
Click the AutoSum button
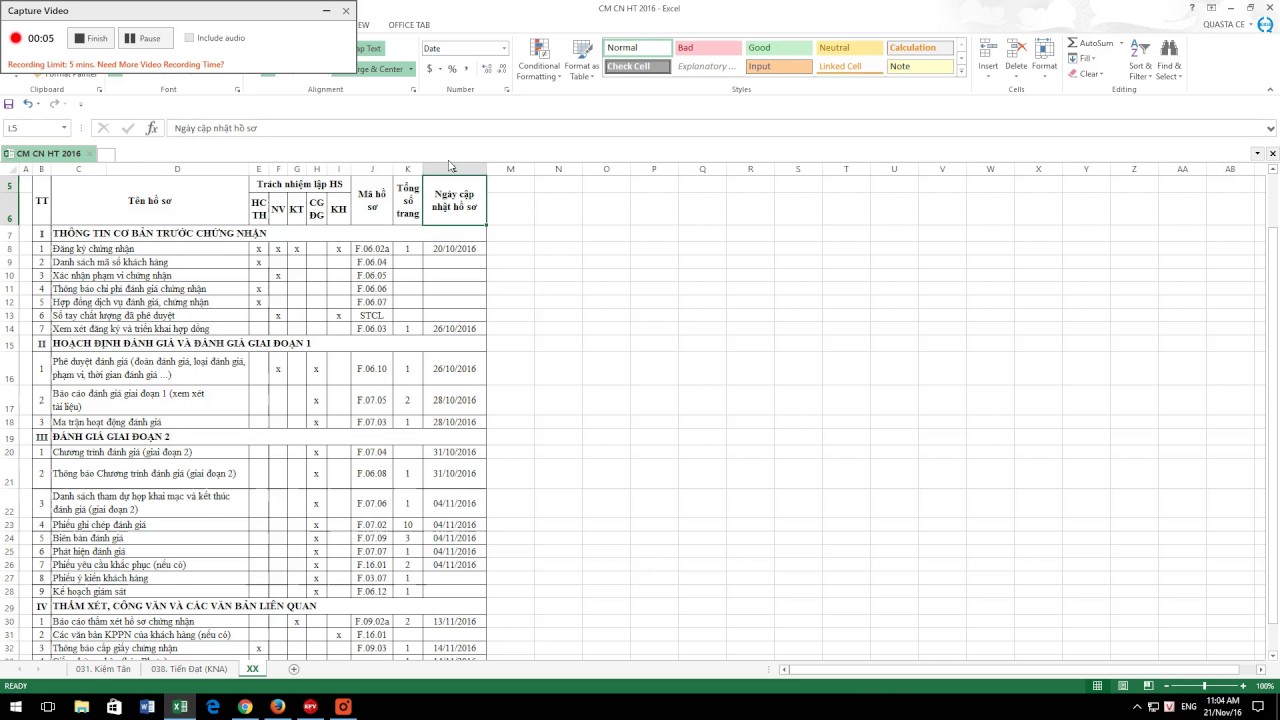1090,43
